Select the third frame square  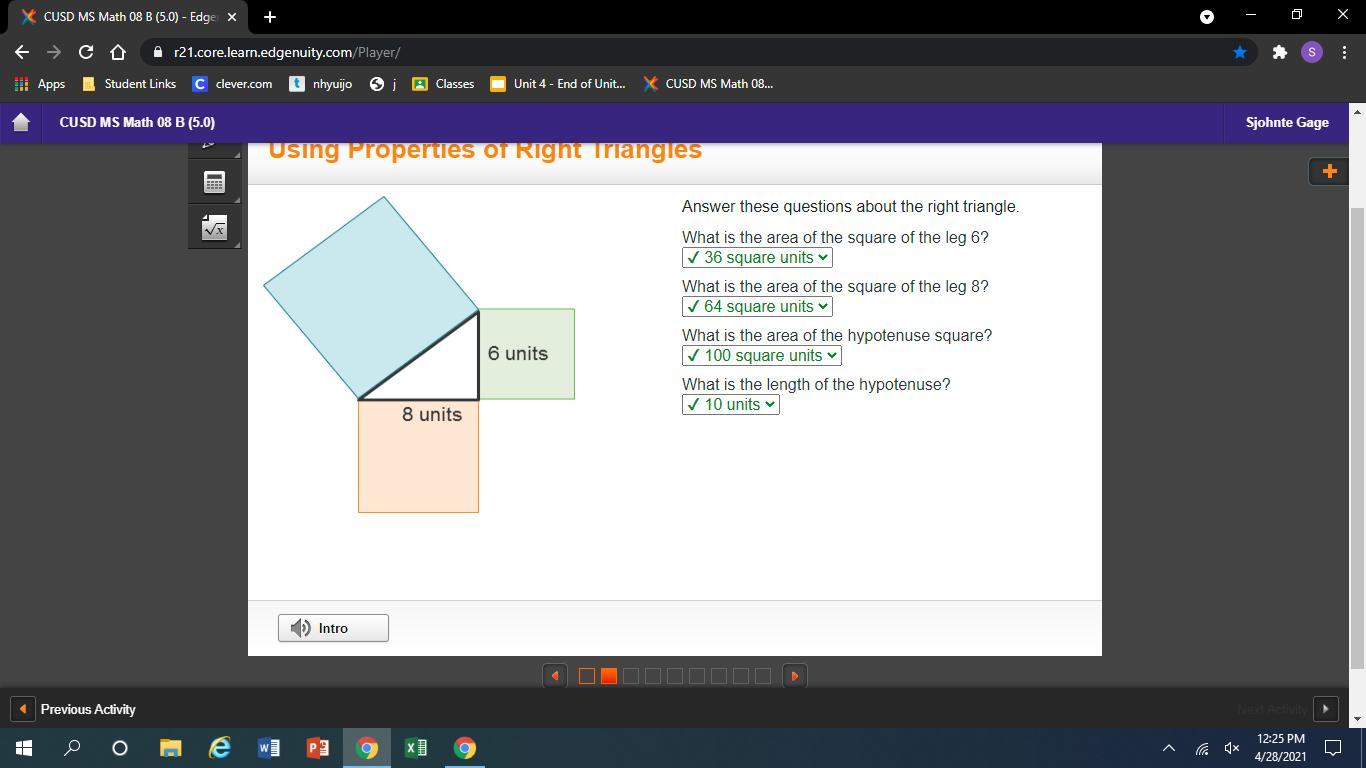[x=631, y=676]
